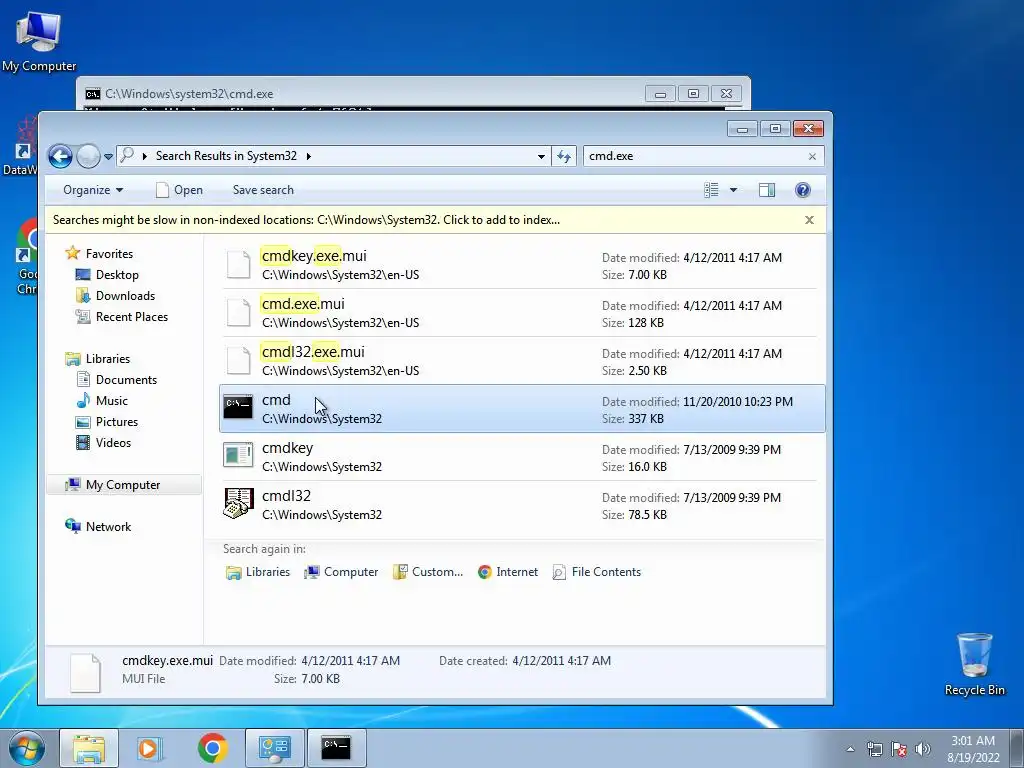
Task: Go back with the Explorer back arrow
Action: tap(60, 157)
